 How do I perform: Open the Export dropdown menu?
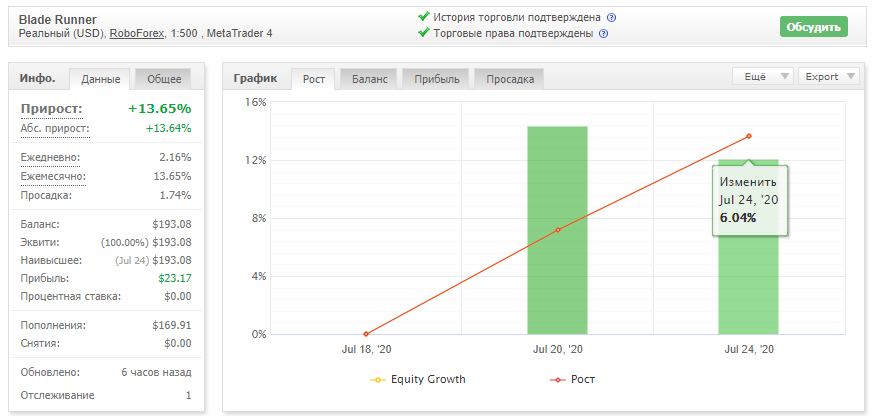point(829,77)
